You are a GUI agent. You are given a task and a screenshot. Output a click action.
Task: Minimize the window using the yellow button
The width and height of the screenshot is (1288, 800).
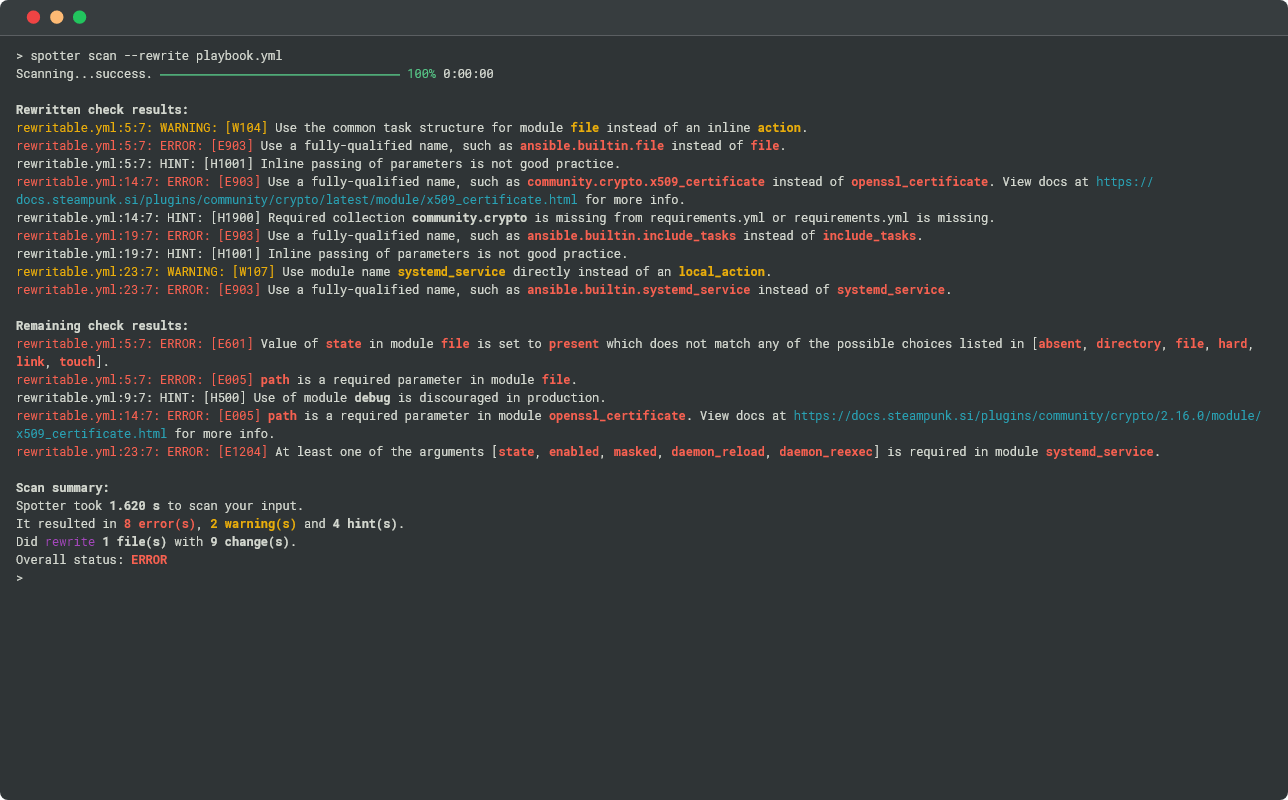(x=56, y=17)
